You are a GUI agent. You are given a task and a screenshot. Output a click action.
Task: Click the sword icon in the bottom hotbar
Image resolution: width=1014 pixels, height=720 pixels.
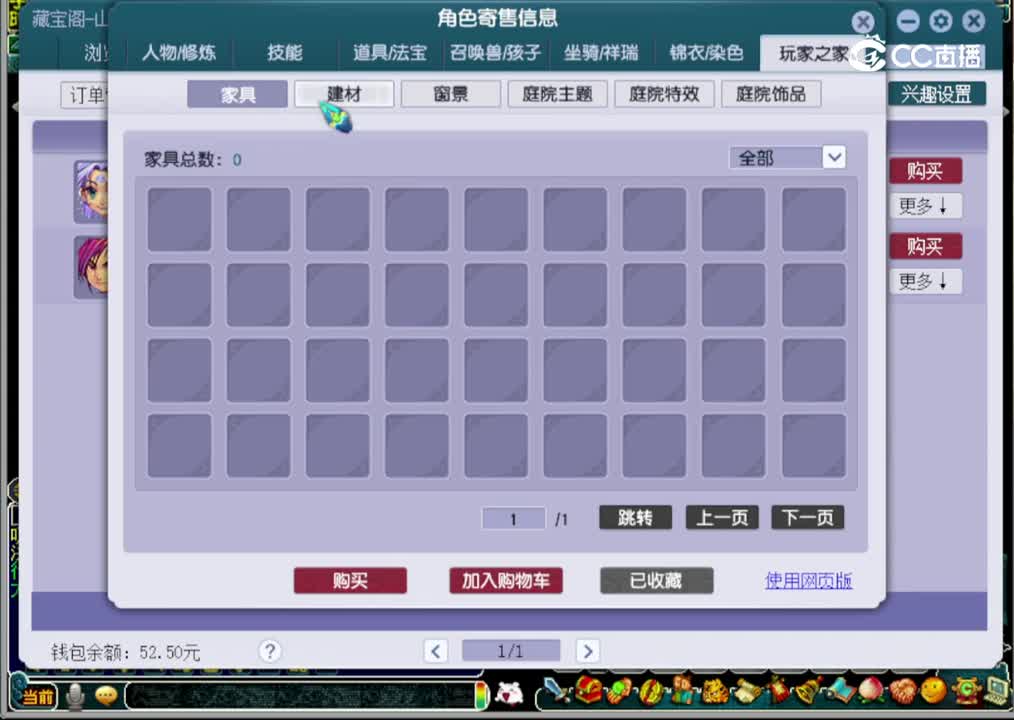[x=555, y=693]
